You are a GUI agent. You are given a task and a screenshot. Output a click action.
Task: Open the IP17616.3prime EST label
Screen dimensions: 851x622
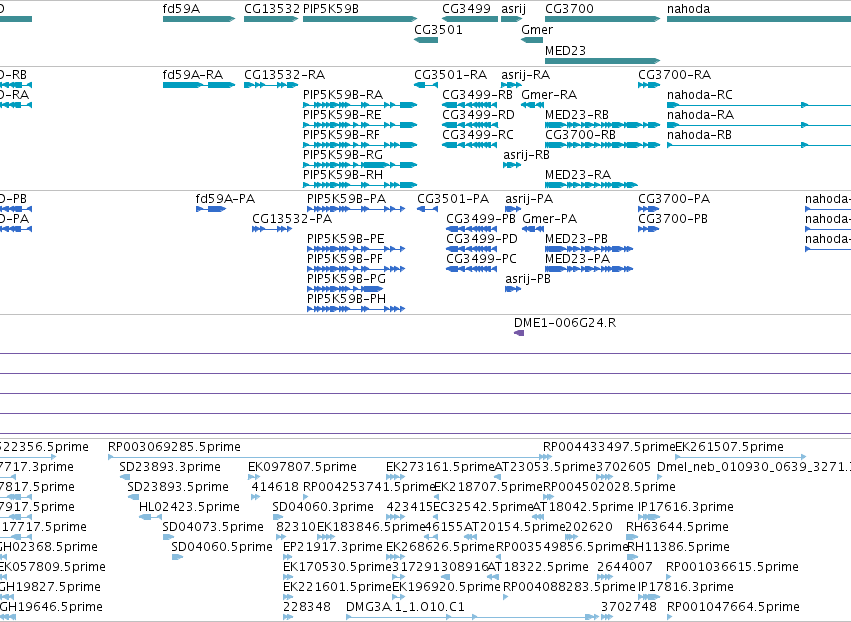point(685,507)
